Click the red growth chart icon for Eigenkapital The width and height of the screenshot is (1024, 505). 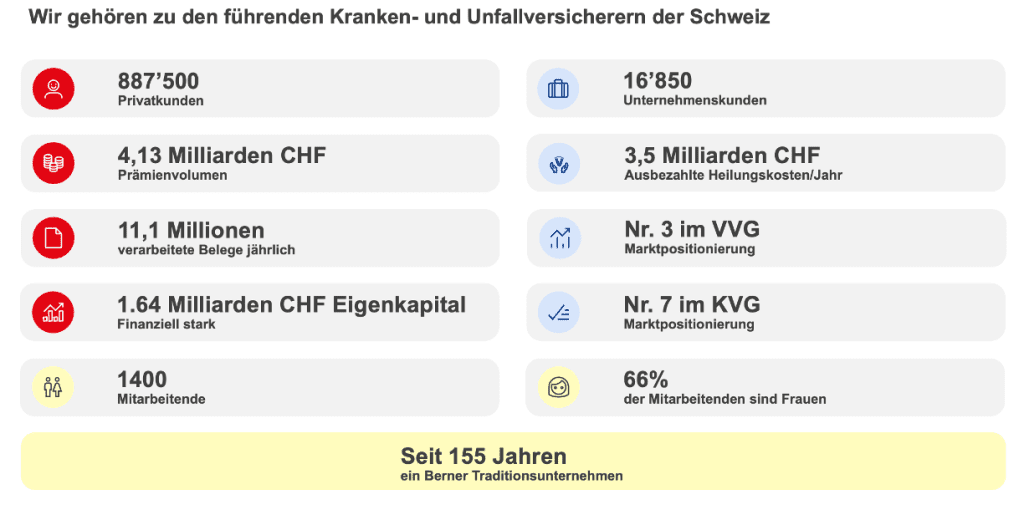point(53,312)
